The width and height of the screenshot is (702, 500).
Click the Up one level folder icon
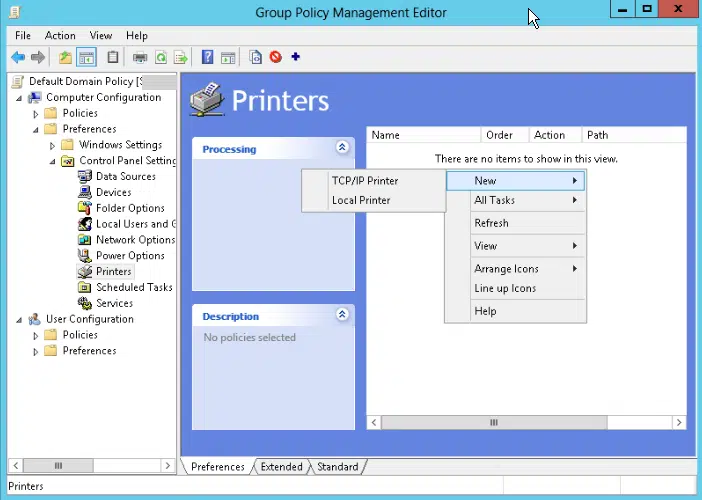pos(65,57)
